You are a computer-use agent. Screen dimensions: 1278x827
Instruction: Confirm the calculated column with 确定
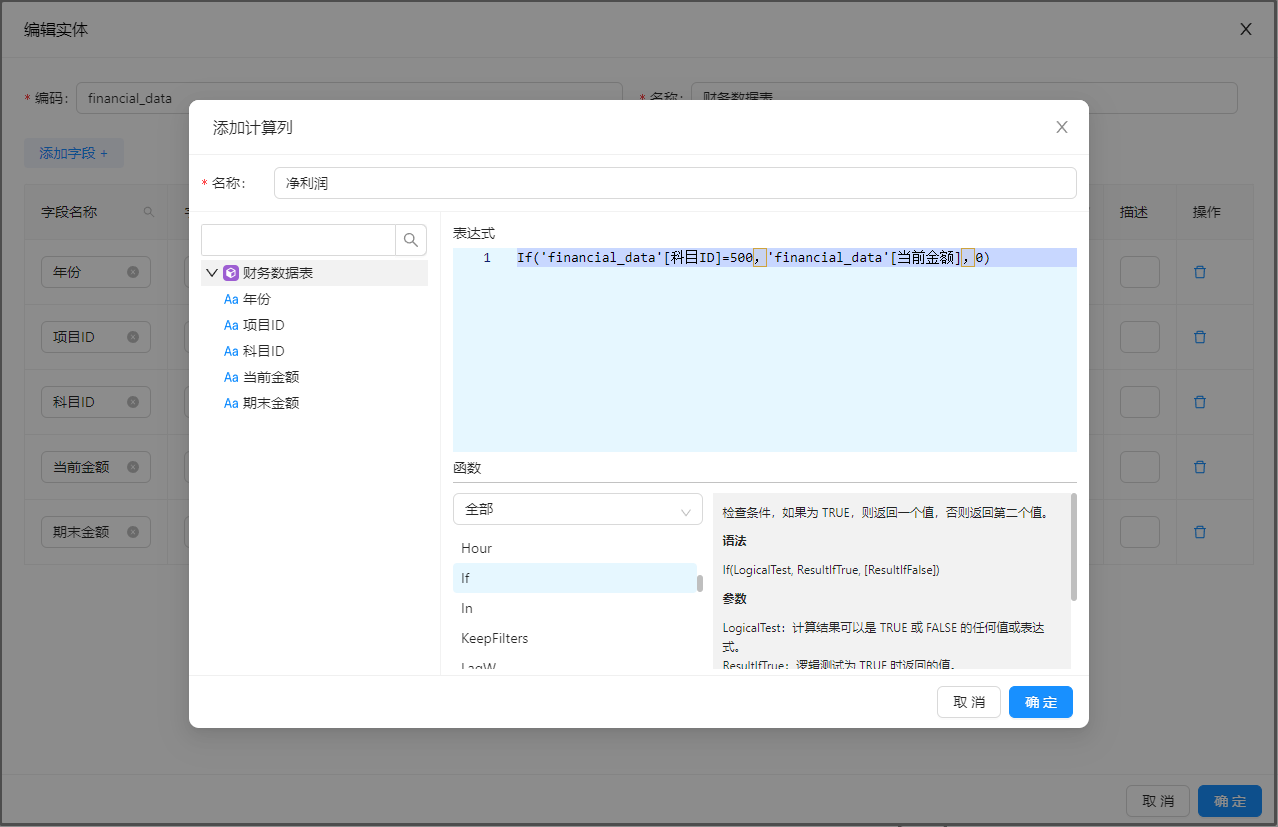pos(1040,702)
